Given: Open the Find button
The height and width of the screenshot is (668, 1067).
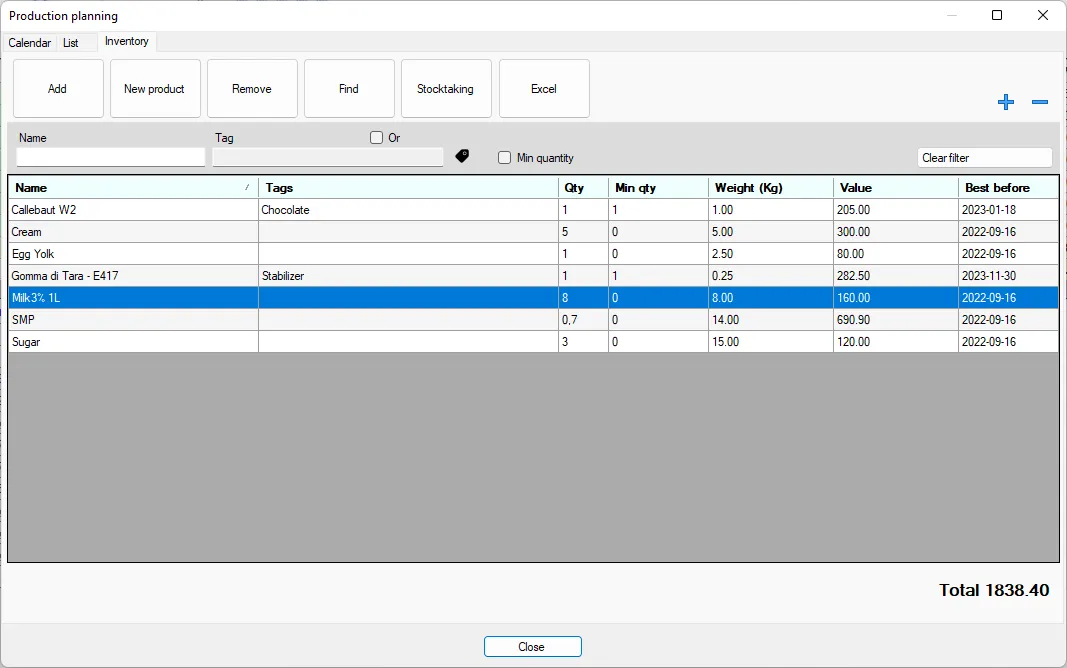Looking at the screenshot, I should [x=349, y=88].
